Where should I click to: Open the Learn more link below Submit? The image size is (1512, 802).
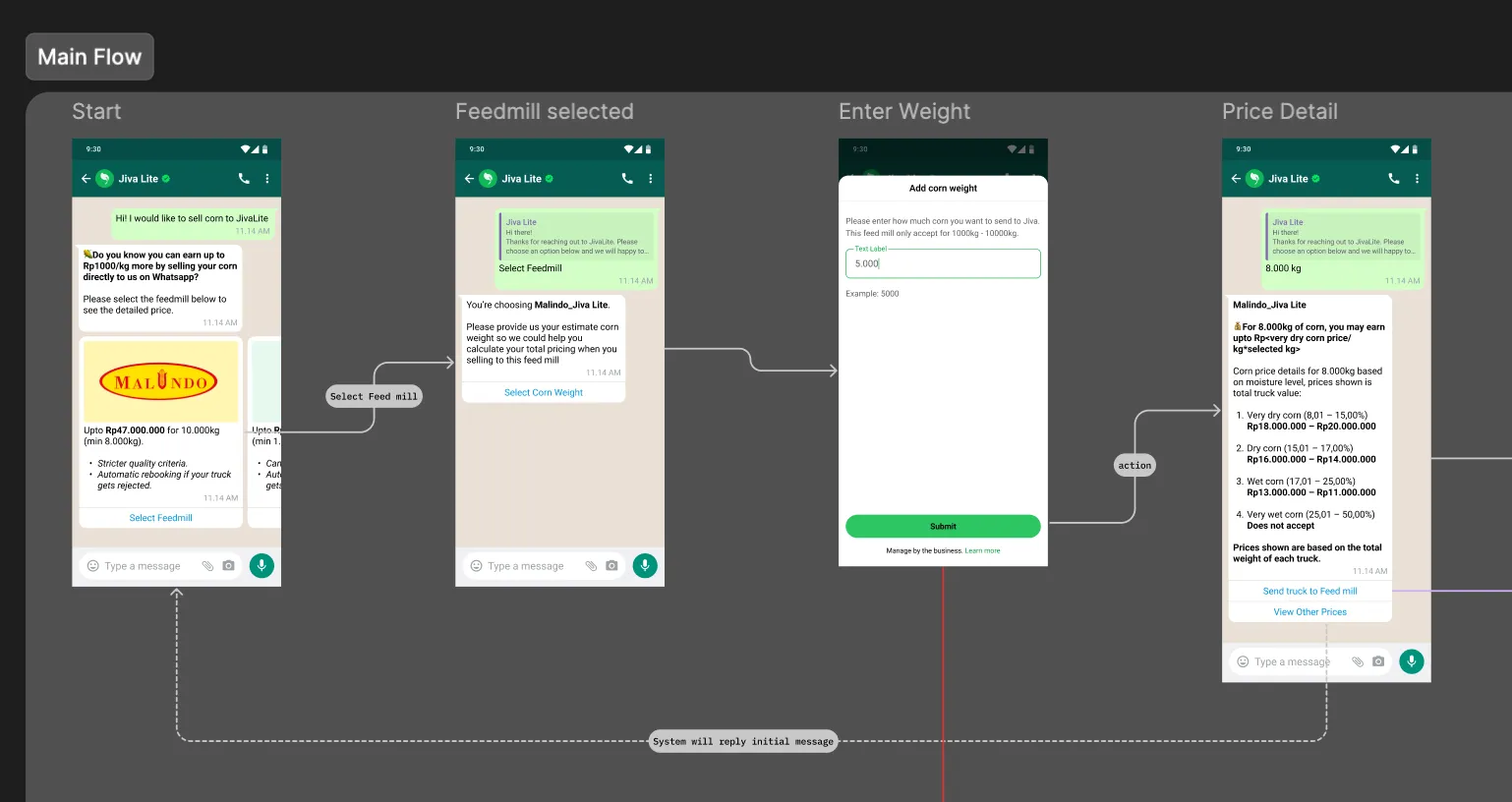pos(982,550)
